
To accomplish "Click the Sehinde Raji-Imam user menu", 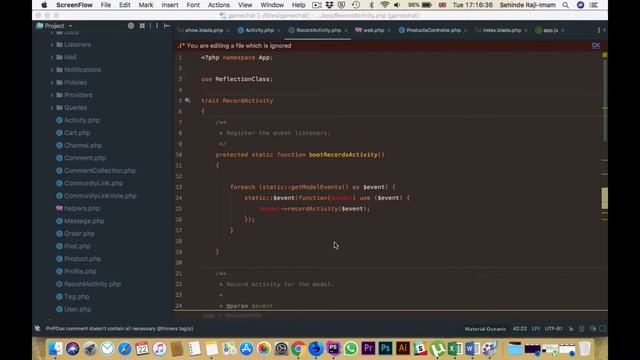I will (527, 5).
